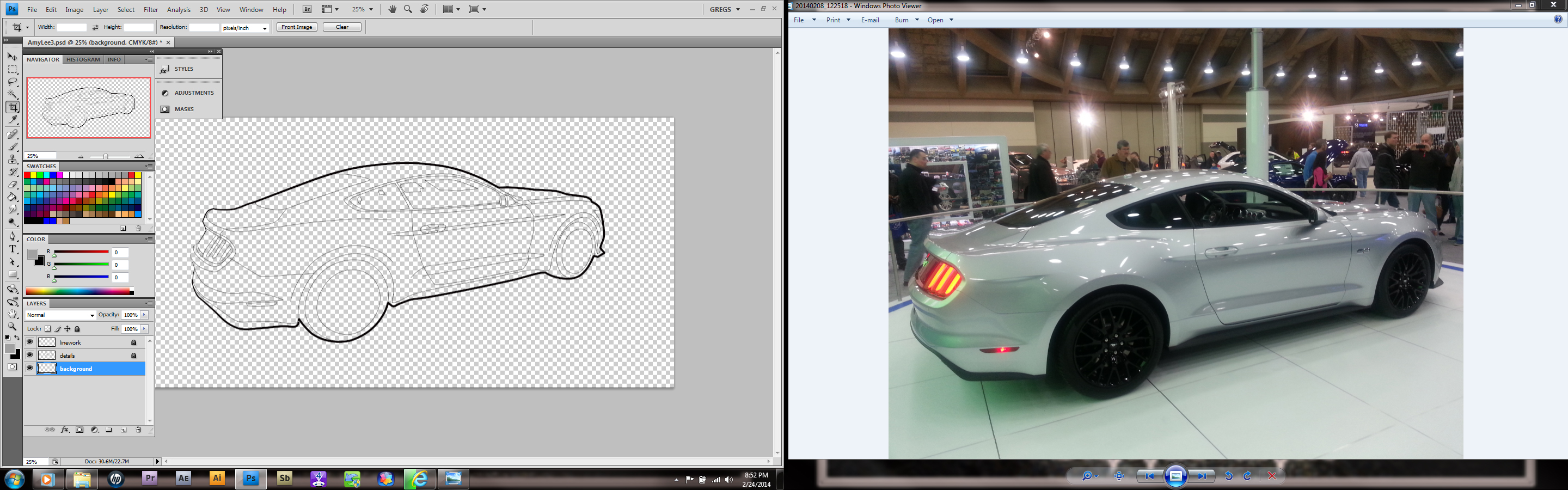Open Adobe Illustrator from the taskbar

[x=217, y=479]
